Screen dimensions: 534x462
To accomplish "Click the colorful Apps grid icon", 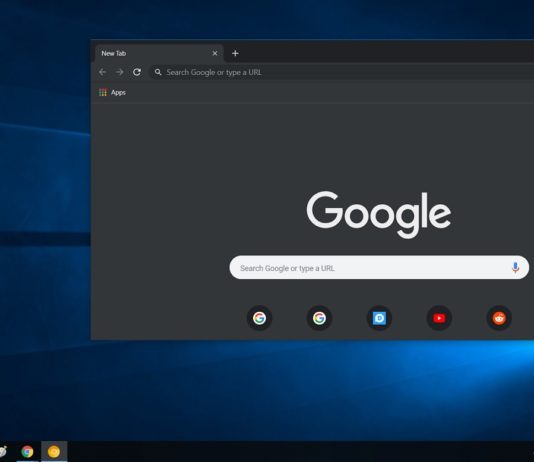I will (x=103, y=92).
